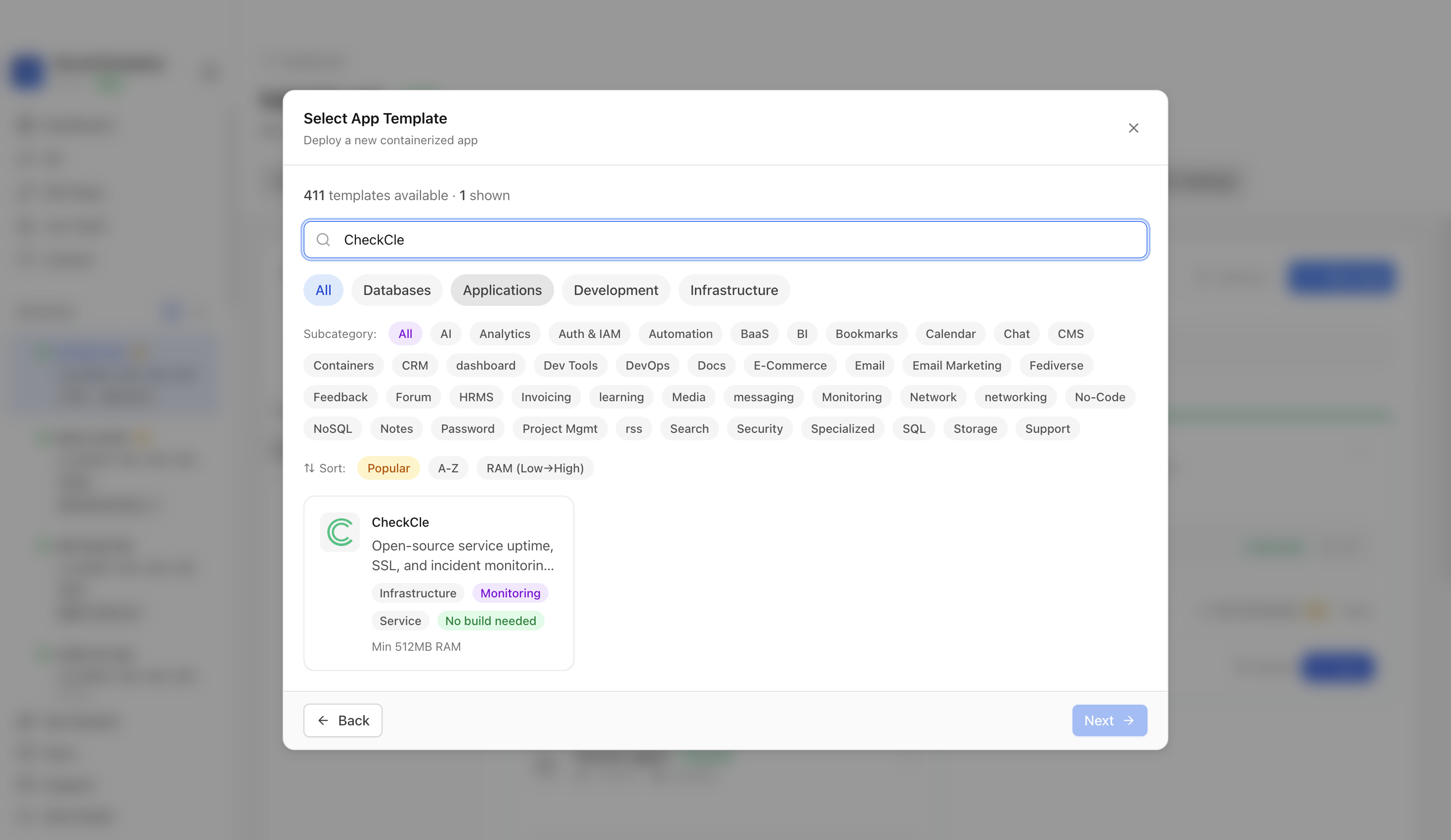The height and width of the screenshot is (840, 1451).
Task: Filter by Notes subcategory
Action: (x=396, y=429)
